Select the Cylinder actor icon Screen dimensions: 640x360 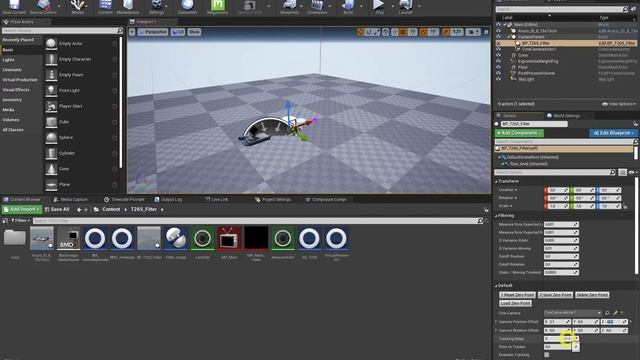pyautogui.click(x=51, y=153)
